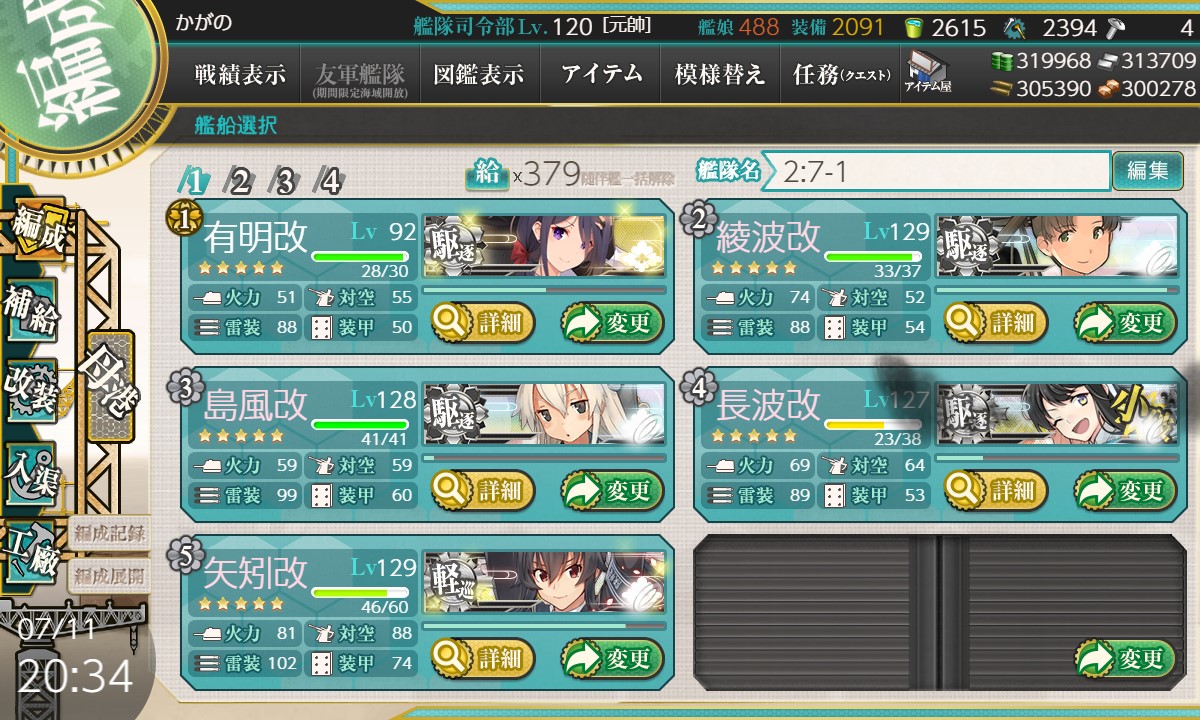Open the 入渠 docking sidebar icon

coord(30,470)
